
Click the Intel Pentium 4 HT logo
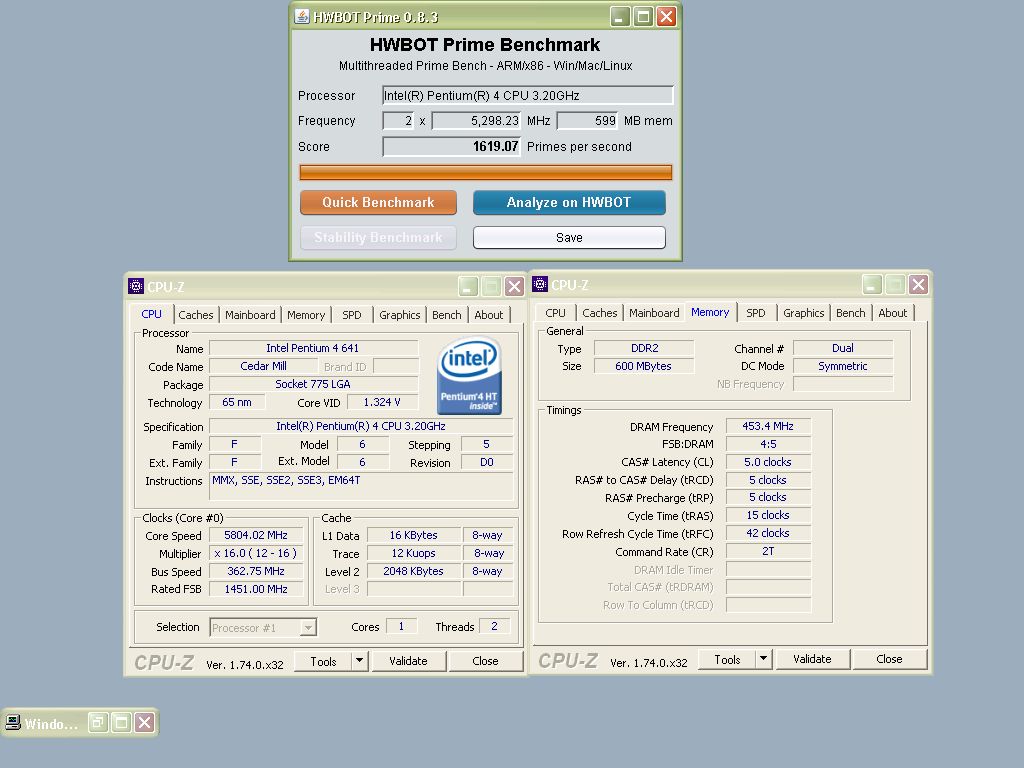[x=469, y=376]
